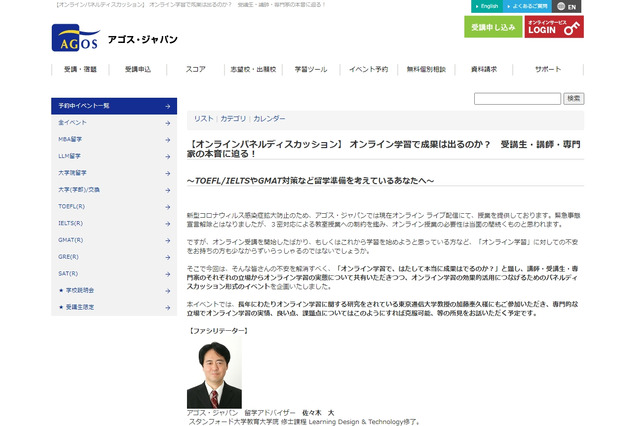The width and height of the screenshot is (640, 426).
Task: Open 志望校・出願校 menu
Action: [253, 69]
